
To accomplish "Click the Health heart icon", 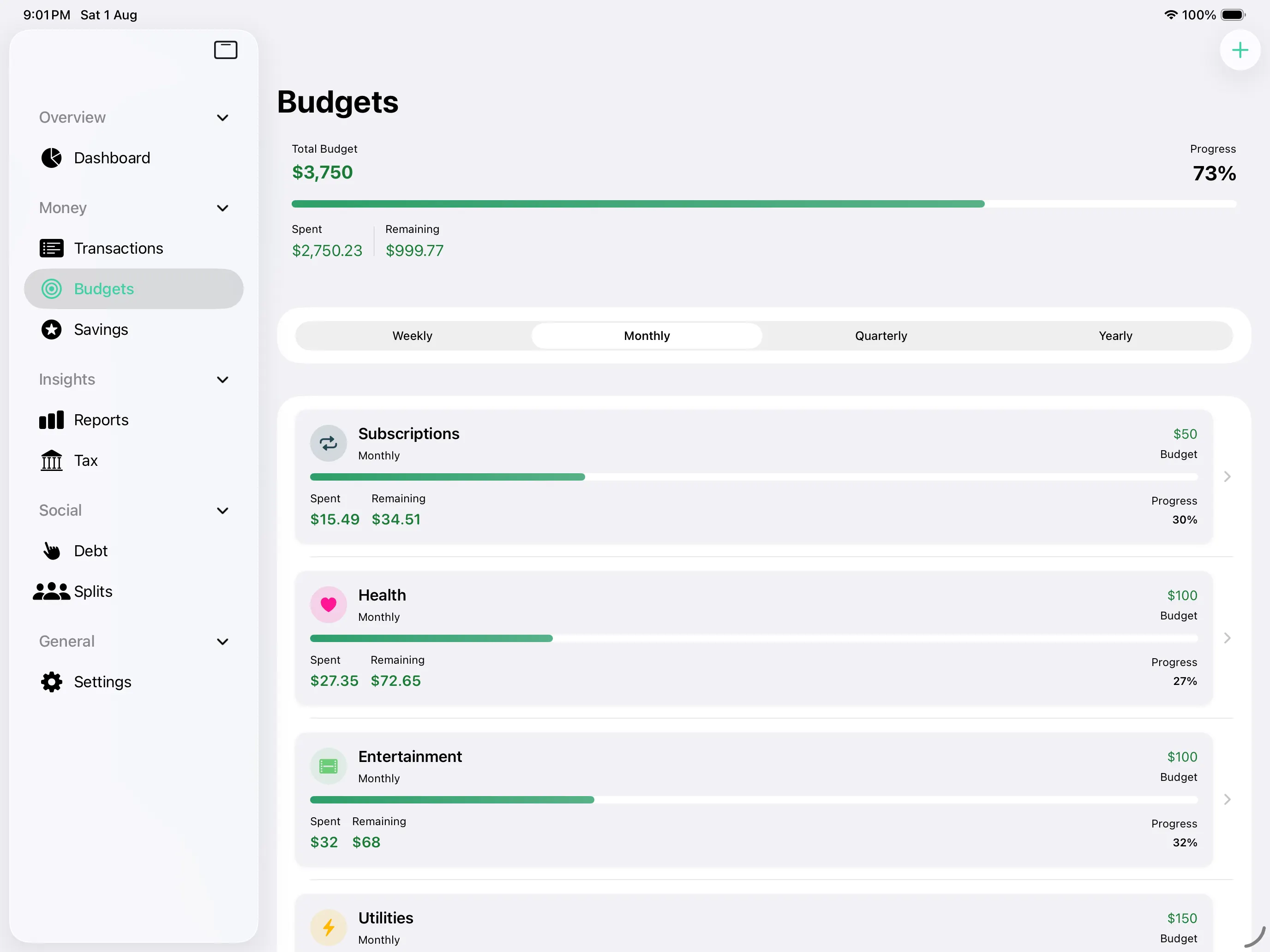I will pyautogui.click(x=329, y=604).
